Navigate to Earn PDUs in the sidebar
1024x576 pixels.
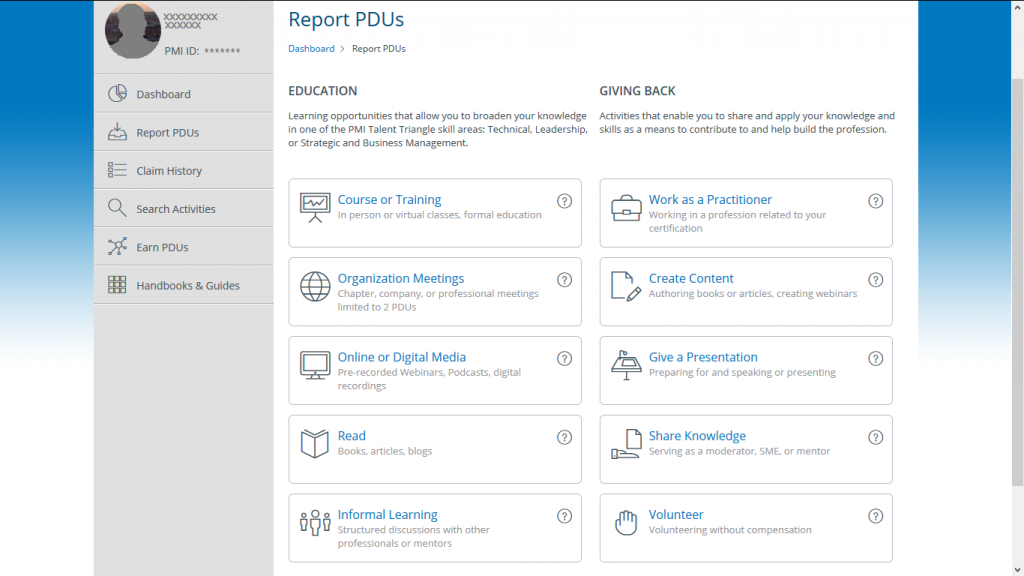(184, 247)
